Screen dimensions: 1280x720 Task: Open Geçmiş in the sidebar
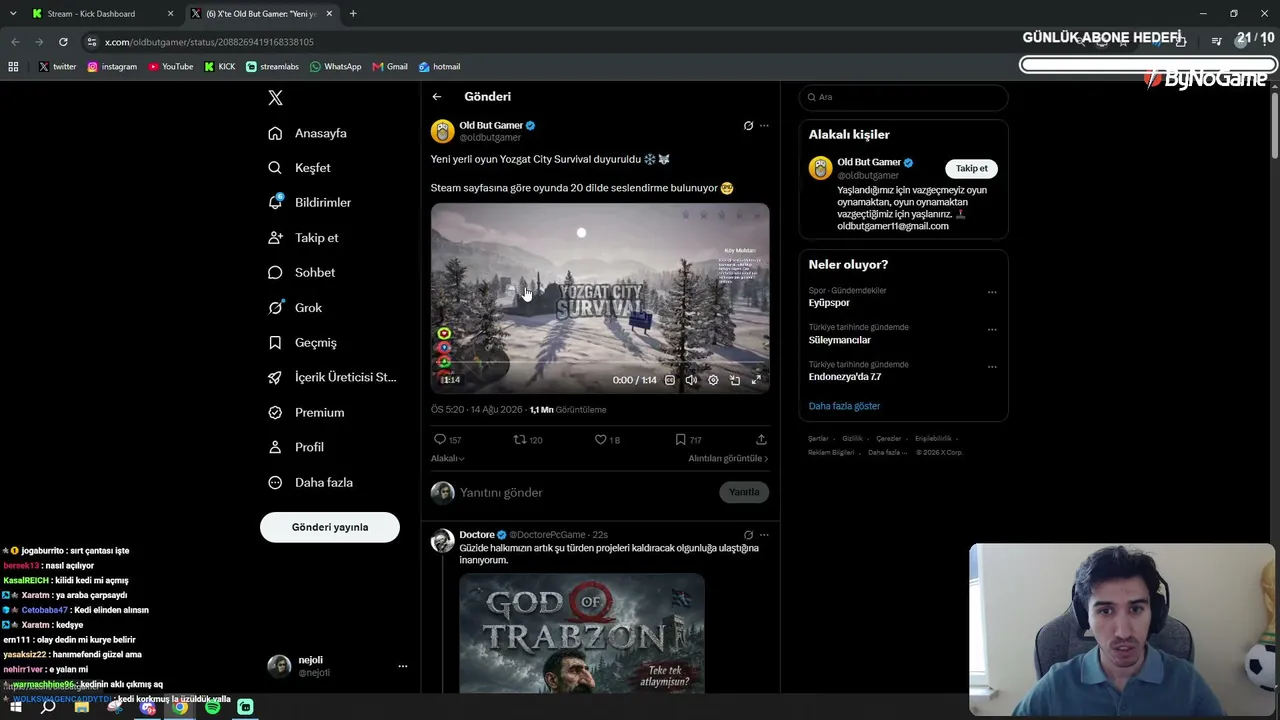click(x=302, y=342)
